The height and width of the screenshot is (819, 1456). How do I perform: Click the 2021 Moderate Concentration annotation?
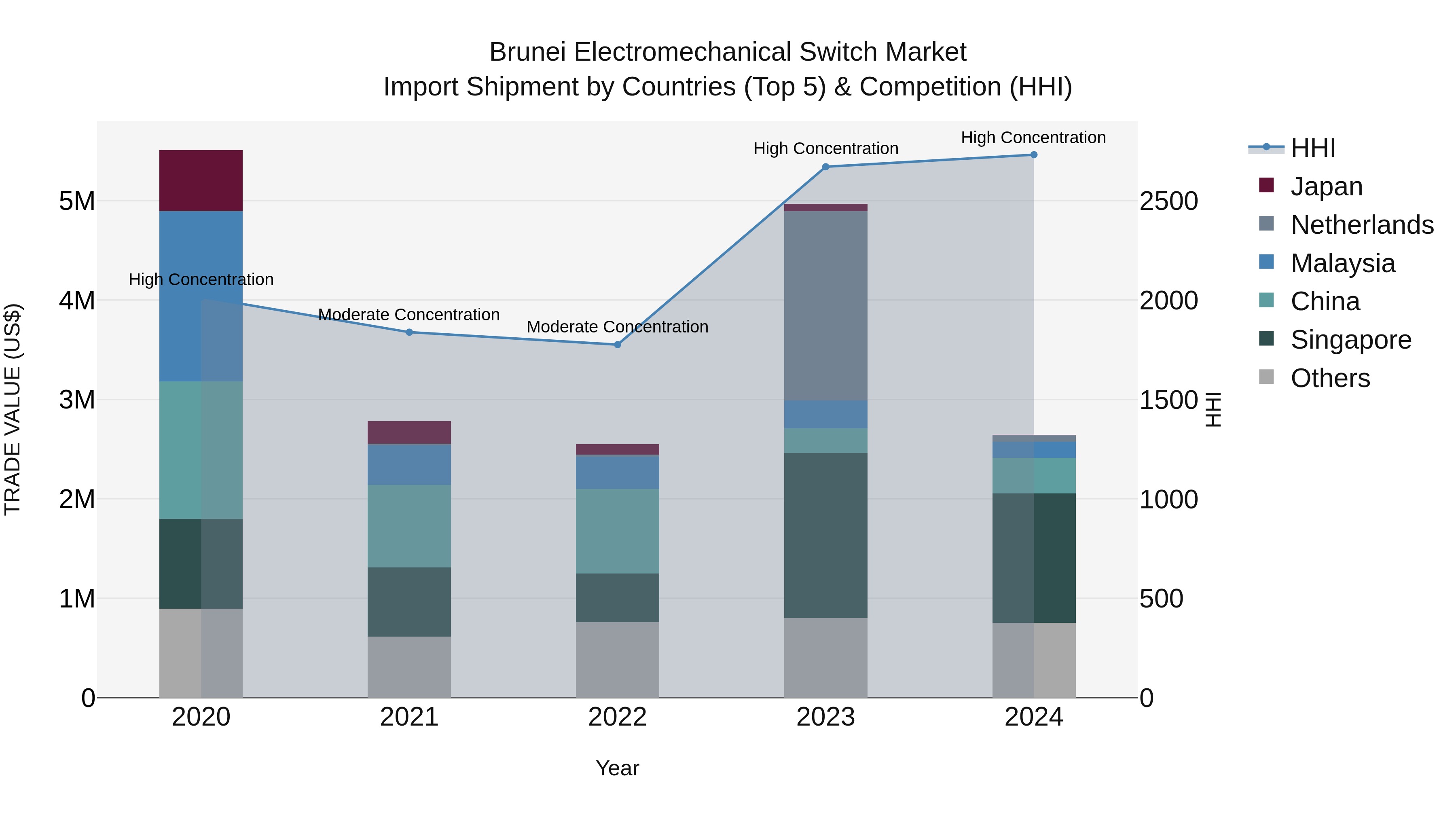(x=409, y=315)
